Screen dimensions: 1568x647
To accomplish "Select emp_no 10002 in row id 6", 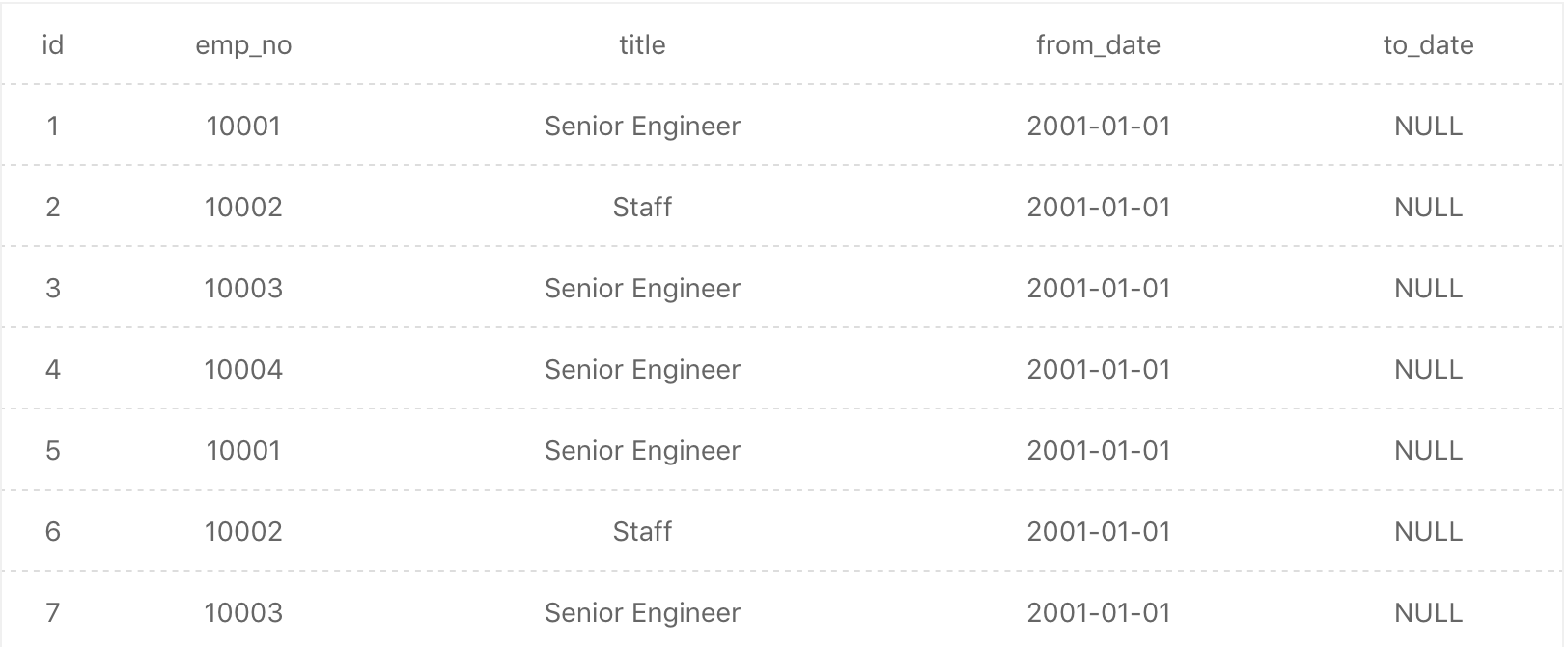I will click(243, 531).
